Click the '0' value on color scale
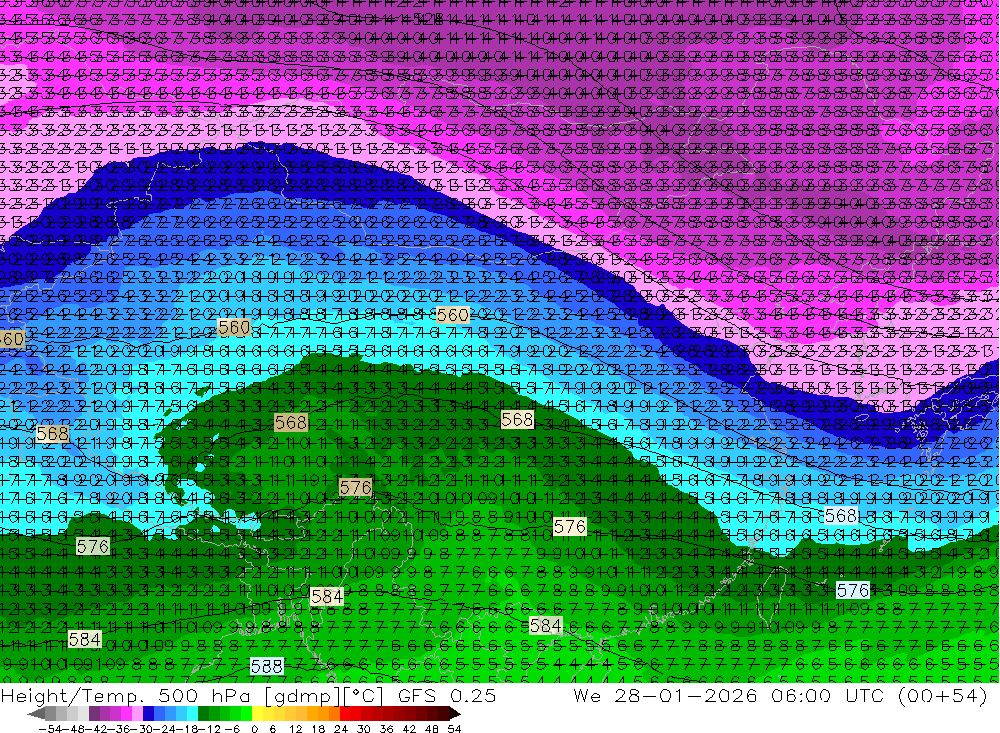 pyautogui.click(x=254, y=729)
